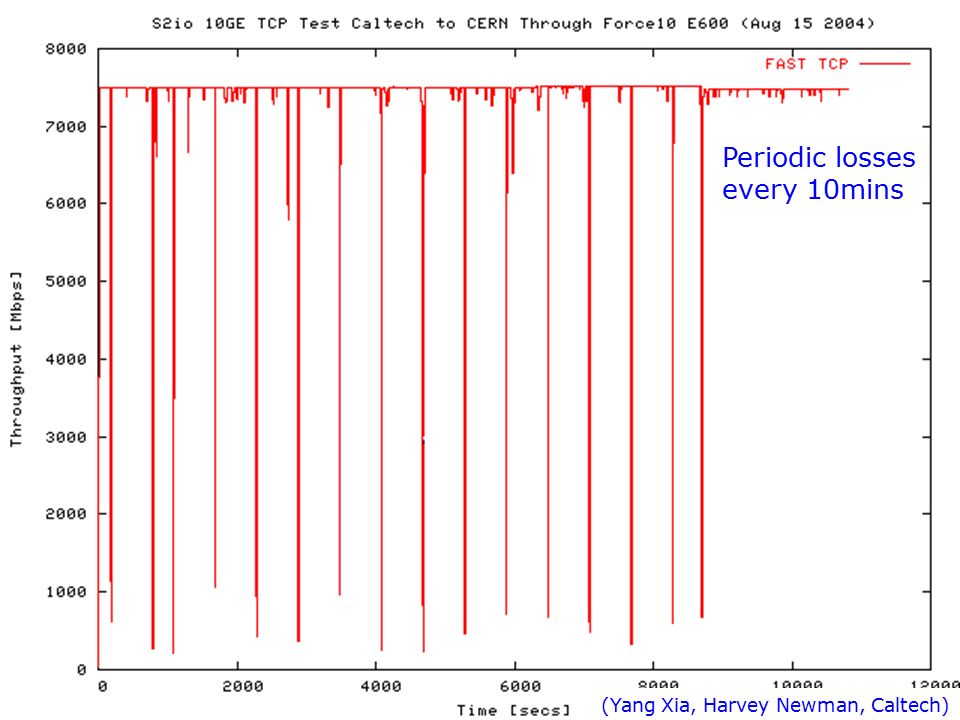This screenshot has width=960, height=720.
Task: Click the 2000 y-axis tick label
Action: 66,514
